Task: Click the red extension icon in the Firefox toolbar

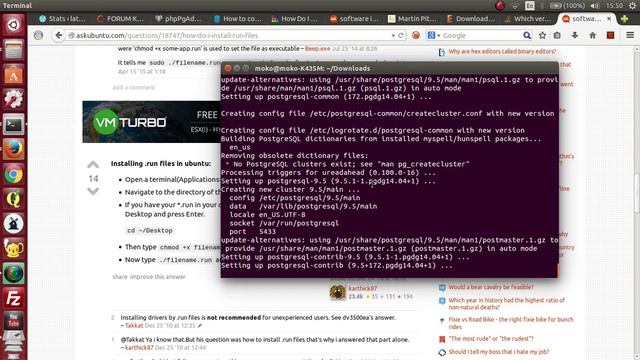Action: tap(610, 36)
